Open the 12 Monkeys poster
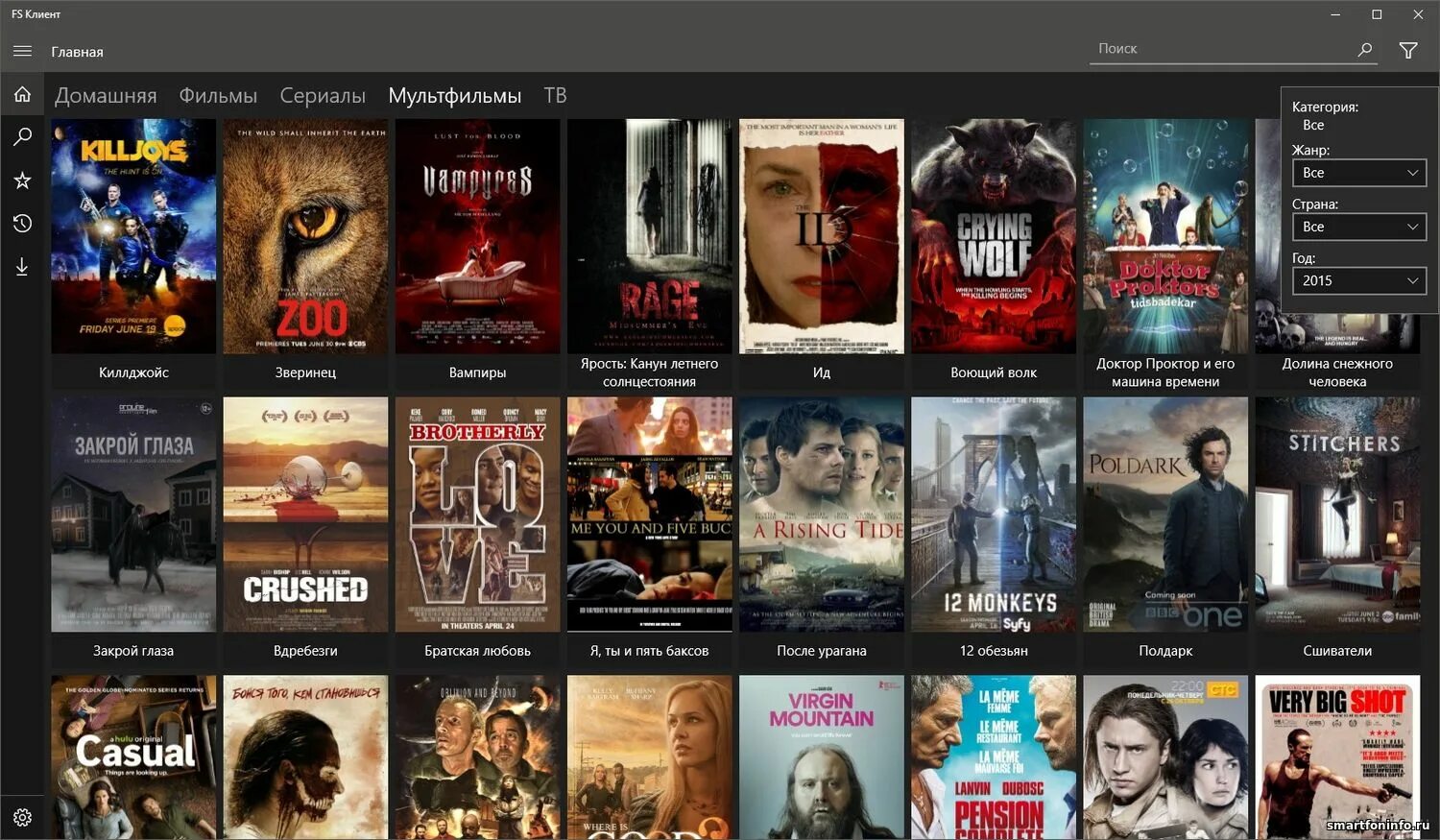1440x840 pixels. (x=994, y=515)
